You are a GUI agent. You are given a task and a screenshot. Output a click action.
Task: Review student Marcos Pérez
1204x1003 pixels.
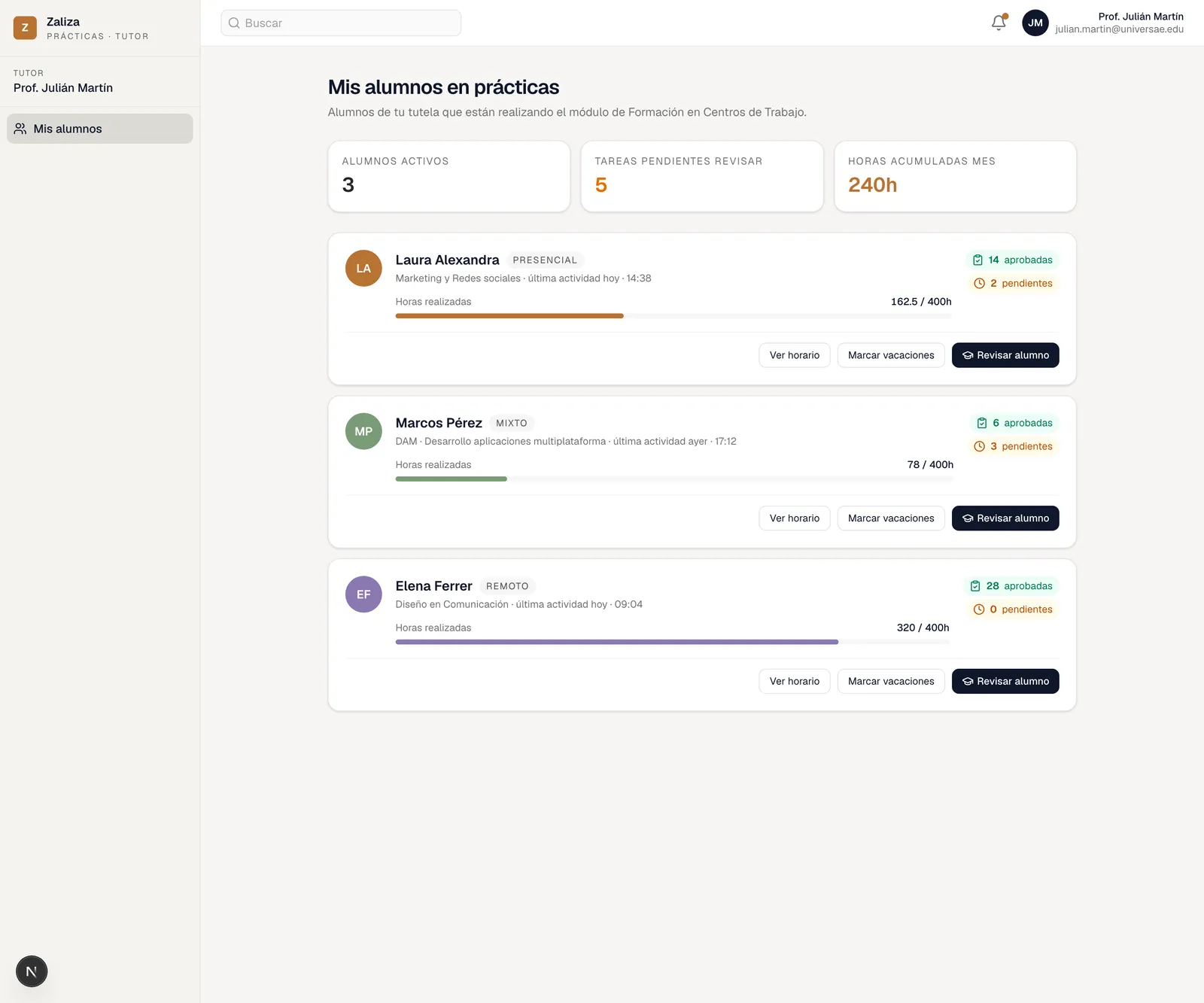1005,518
